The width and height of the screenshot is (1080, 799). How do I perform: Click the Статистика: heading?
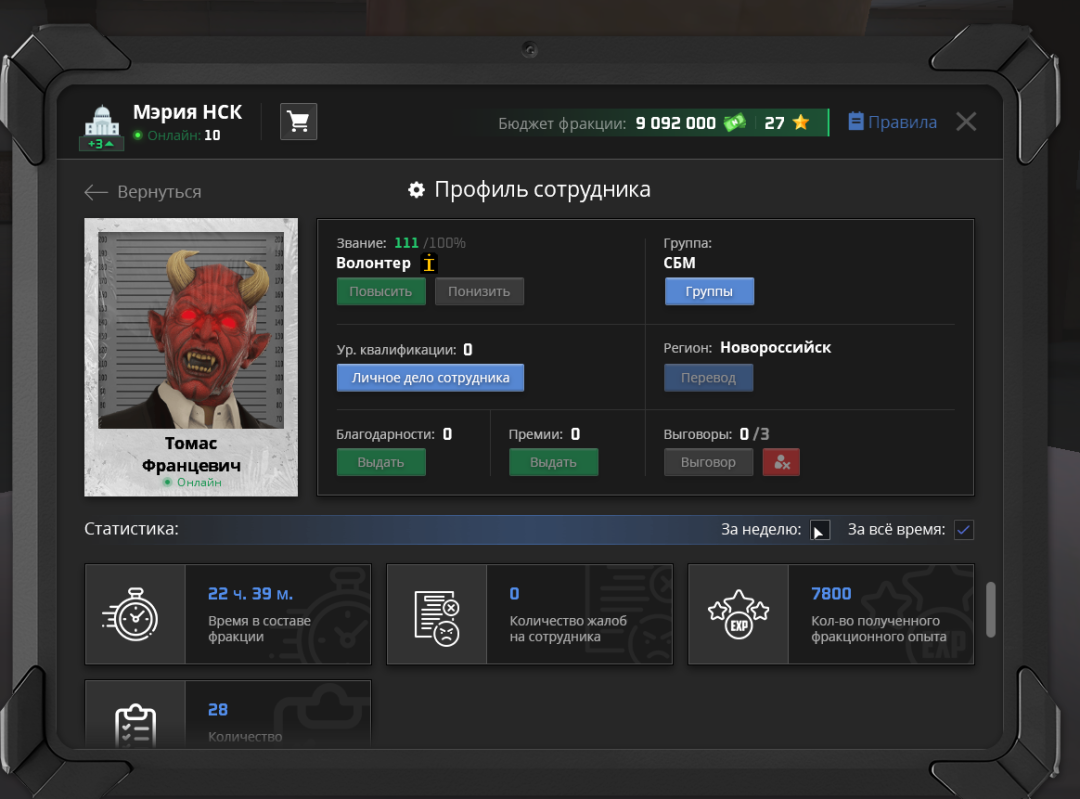tap(132, 529)
